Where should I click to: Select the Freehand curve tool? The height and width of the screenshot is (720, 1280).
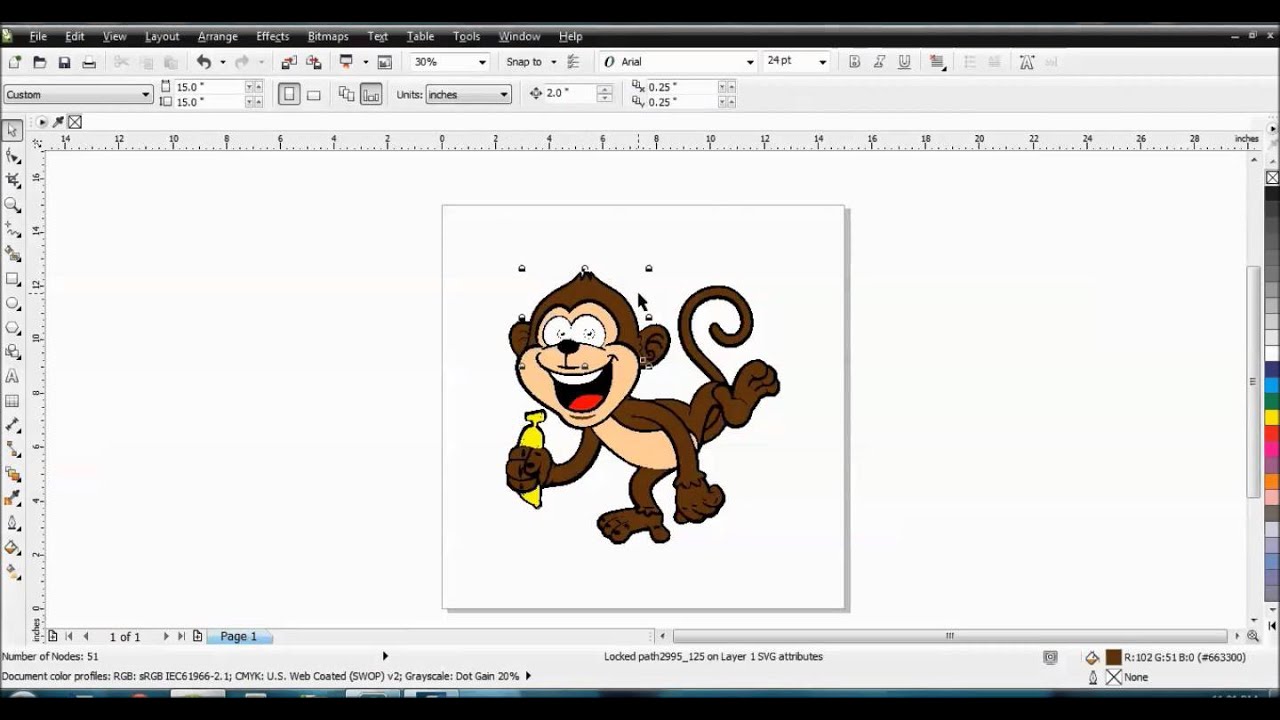coord(12,229)
